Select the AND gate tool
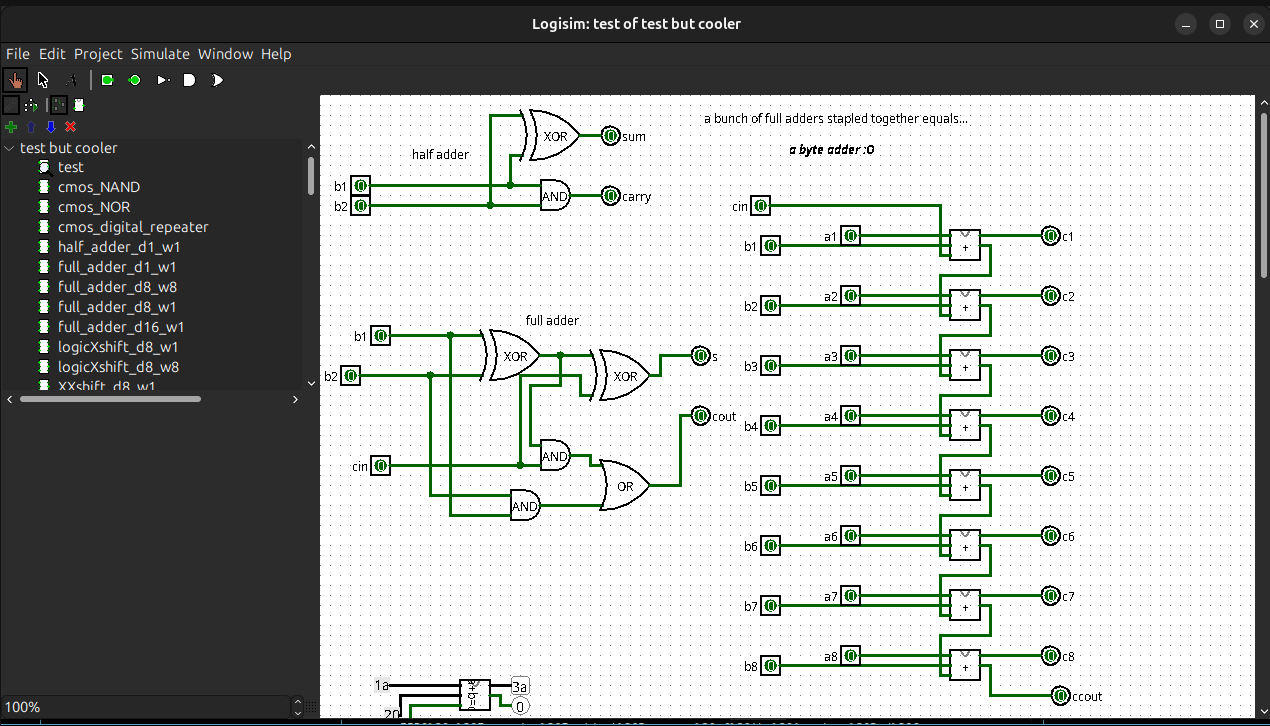This screenshot has width=1270, height=726. tap(189, 79)
